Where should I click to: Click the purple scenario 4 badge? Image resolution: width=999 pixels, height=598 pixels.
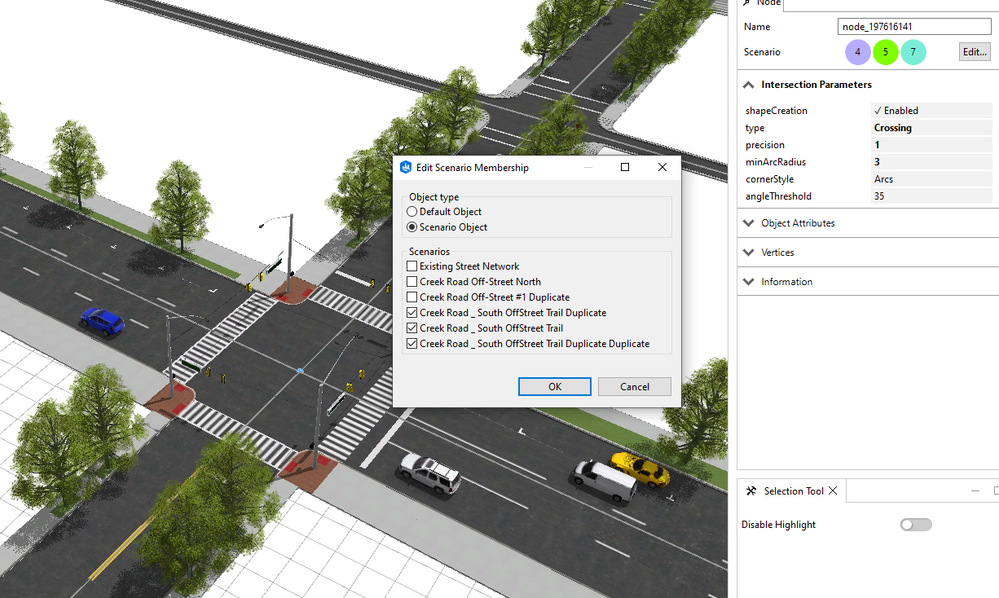pyautogui.click(x=858, y=52)
